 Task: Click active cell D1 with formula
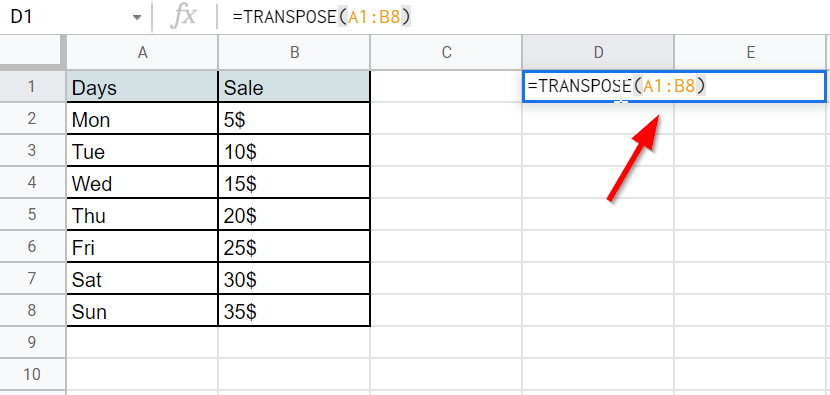[674, 86]
